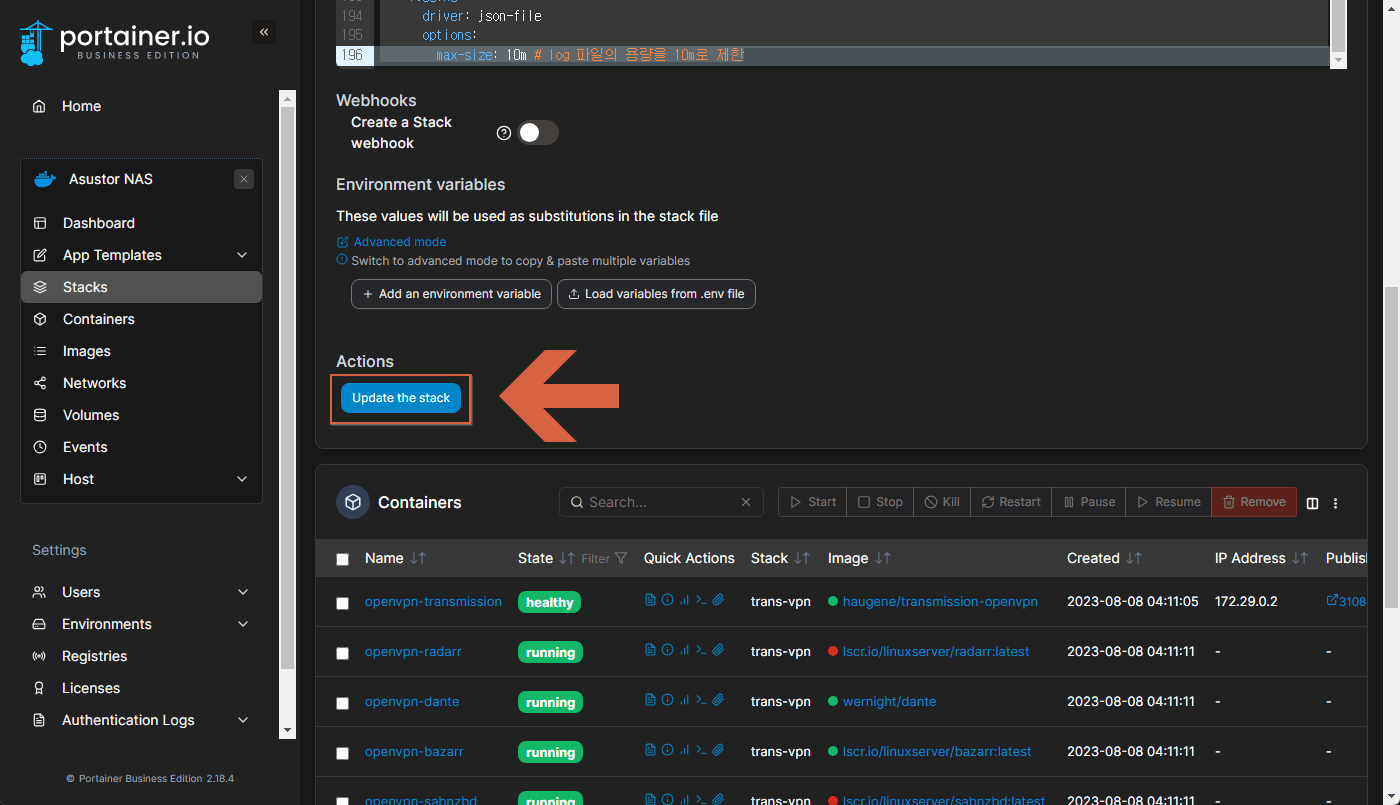Sort containers by the Image arrows

pyautogui.click(x=882, y=558)
